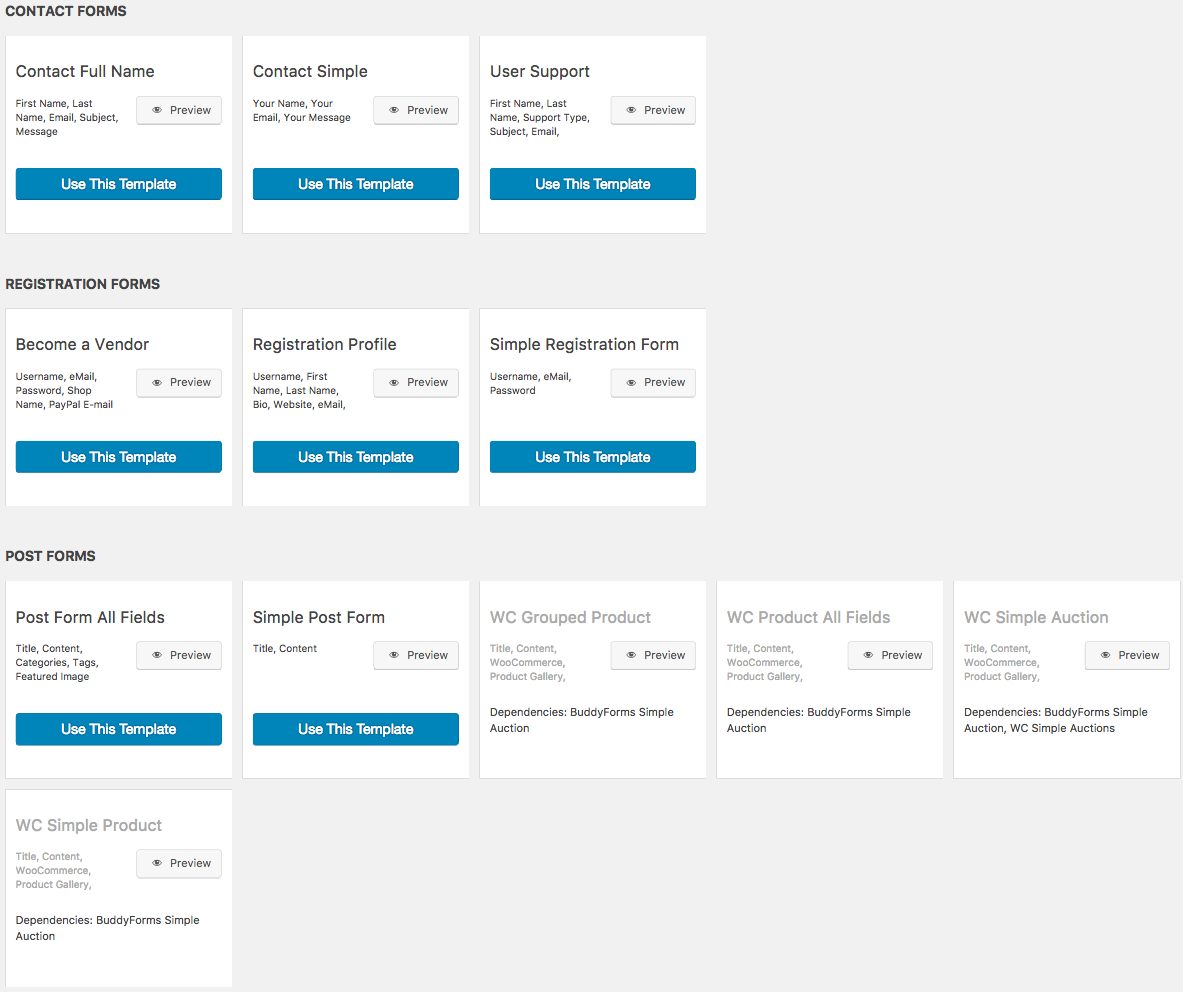Click the eye icon on Registration Profile preview

point(394,382)
